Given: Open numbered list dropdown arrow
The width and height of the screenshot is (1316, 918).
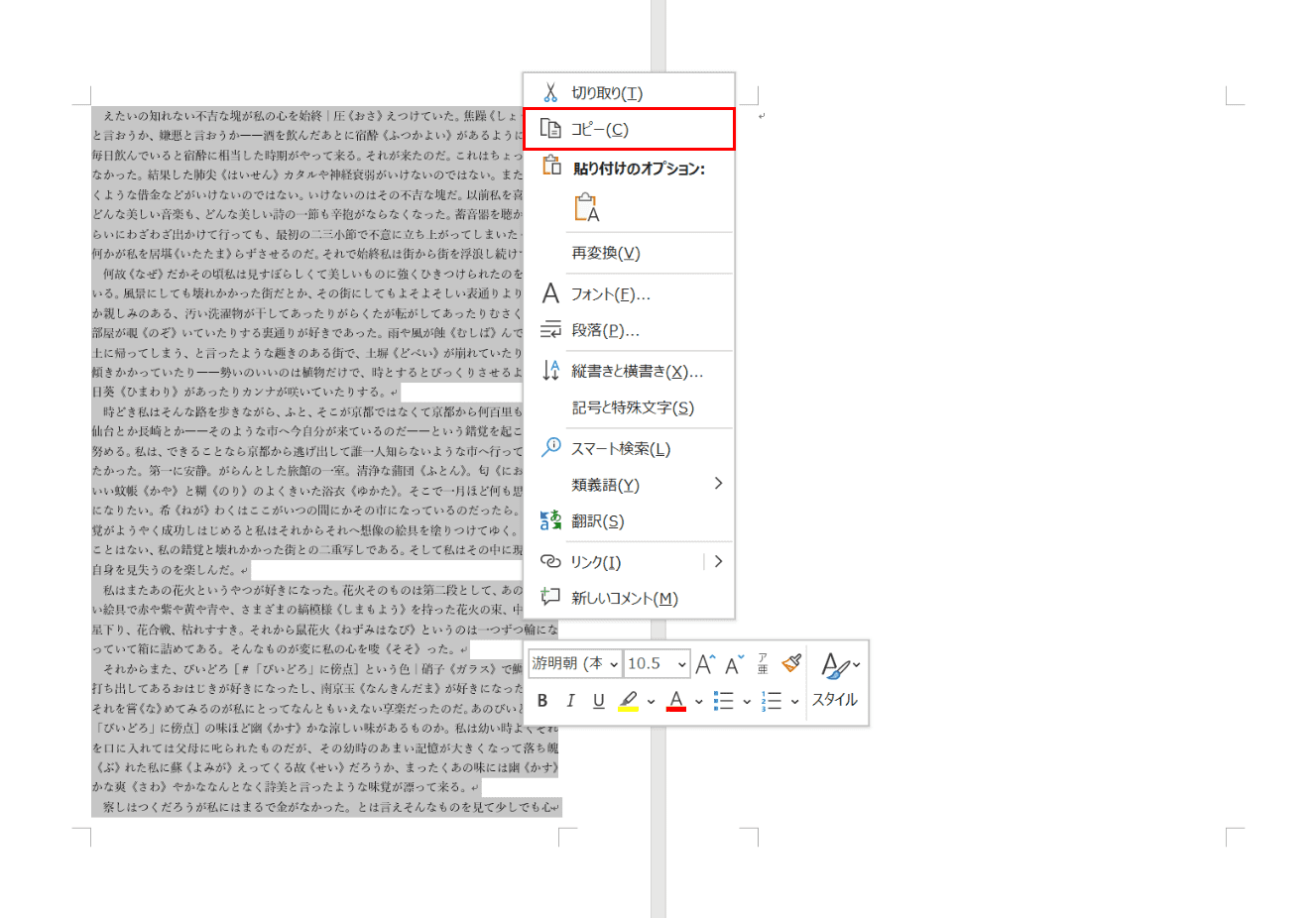Looking at the screenshot, I should [x=794, y=701].
